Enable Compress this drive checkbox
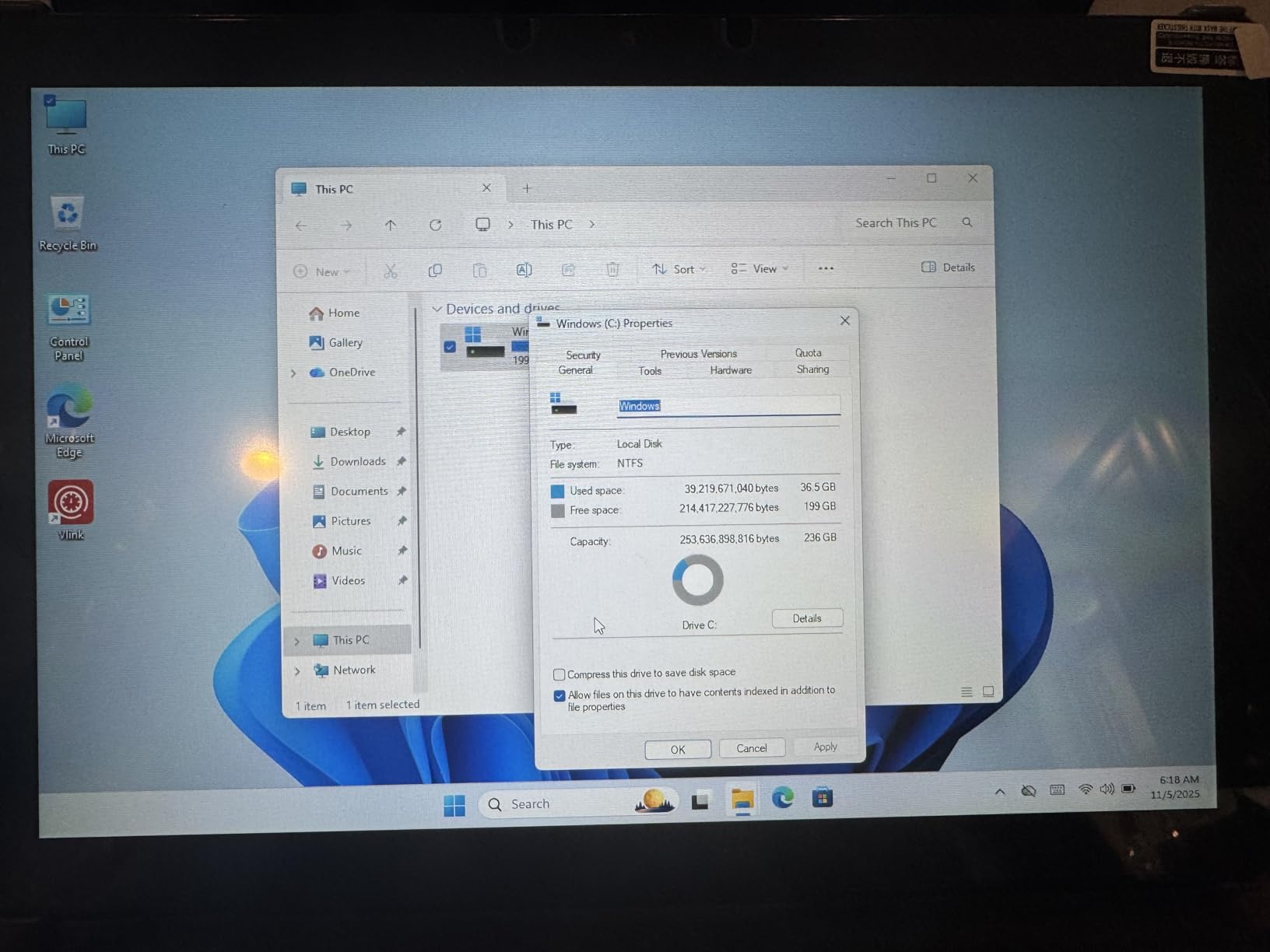This screenshot has height=952, width=1270. [x=559, y=674]
